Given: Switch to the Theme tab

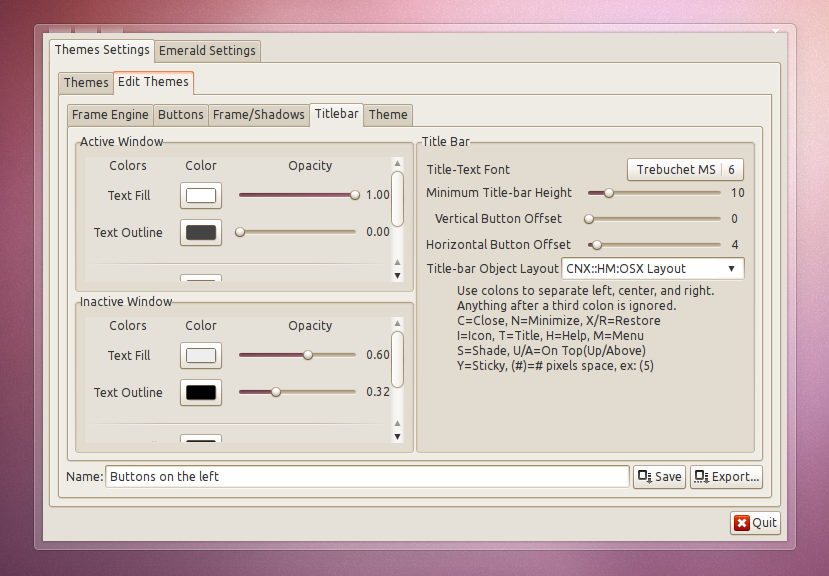Looking at the screenshot, I should click(x=388, y=114).
